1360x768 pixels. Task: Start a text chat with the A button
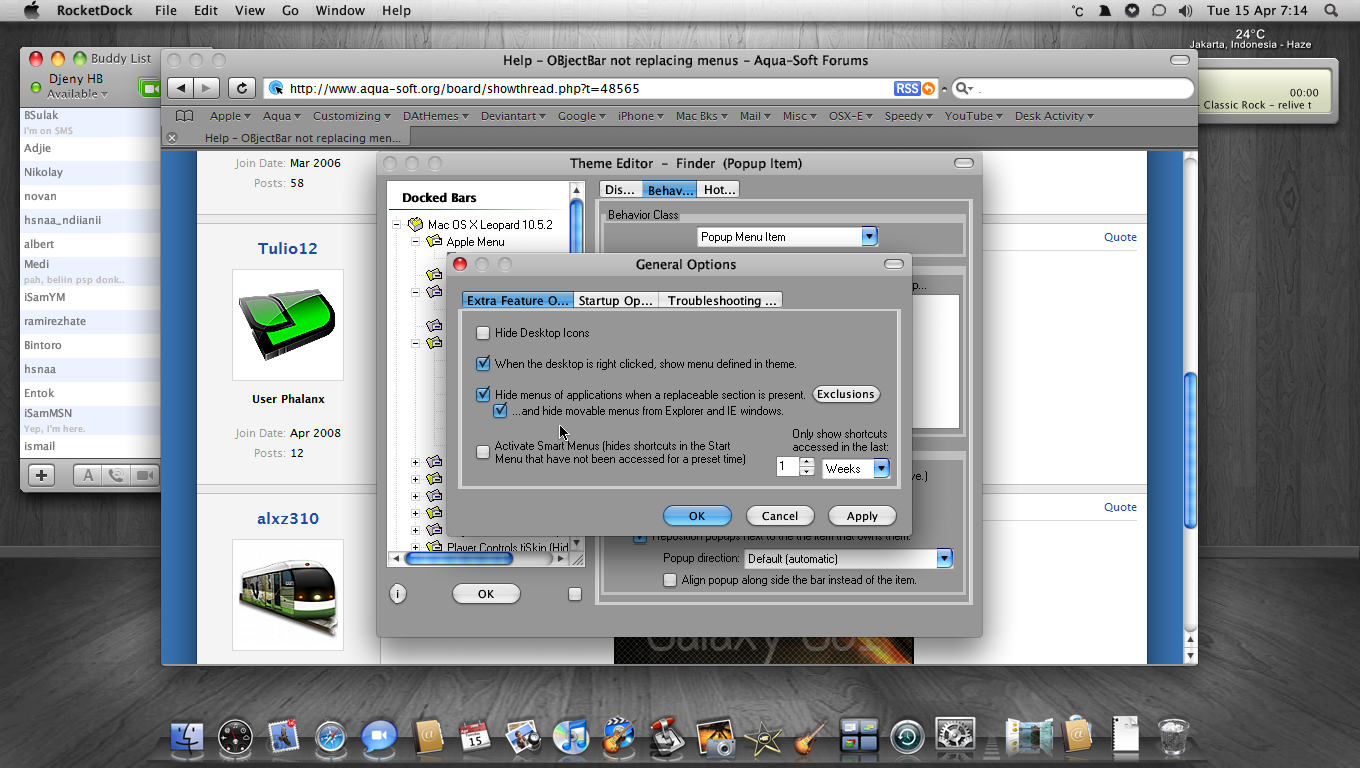pos(88,476)
